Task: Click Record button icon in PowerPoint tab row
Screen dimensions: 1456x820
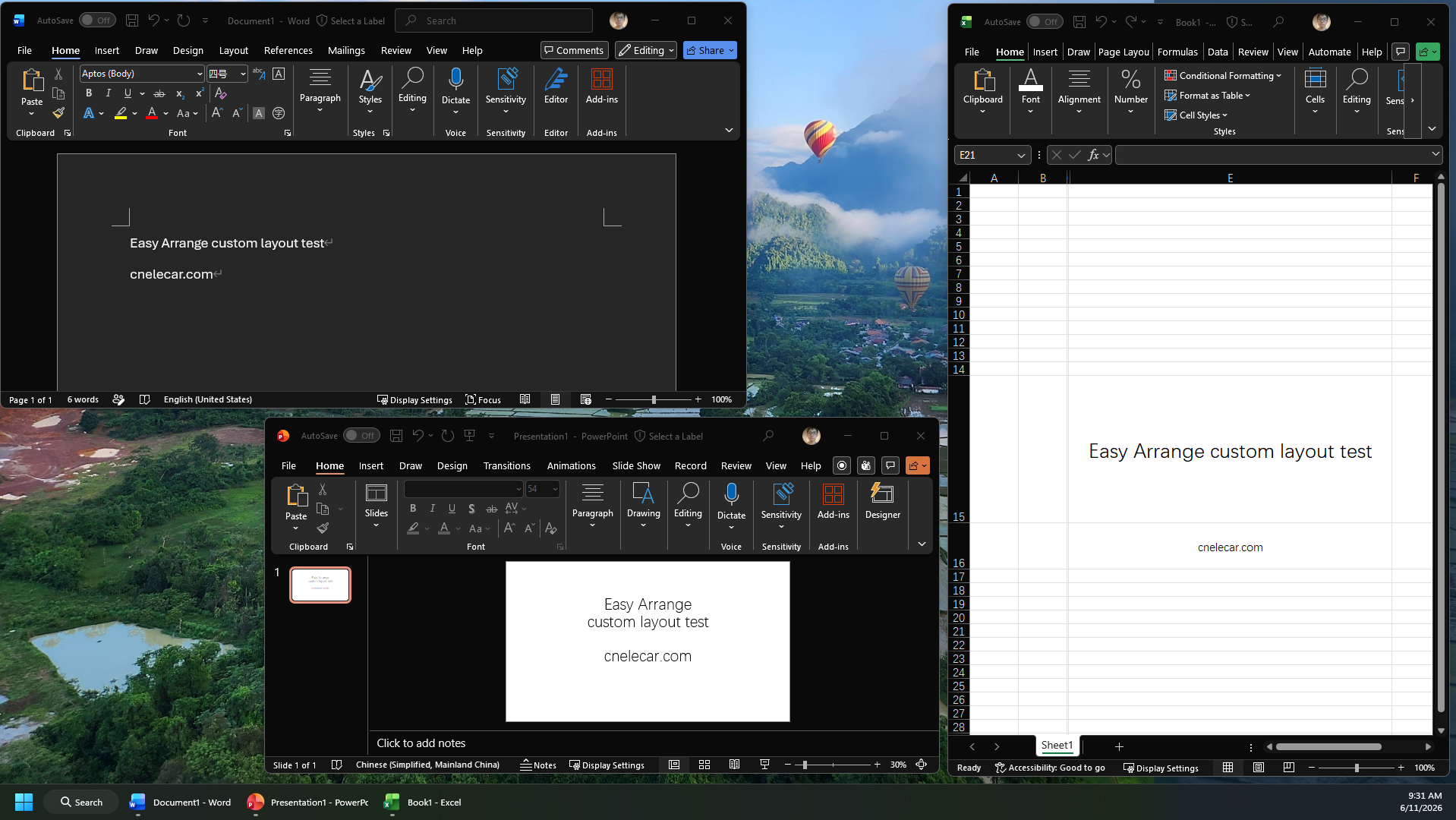Action: [x=841, y=465]
